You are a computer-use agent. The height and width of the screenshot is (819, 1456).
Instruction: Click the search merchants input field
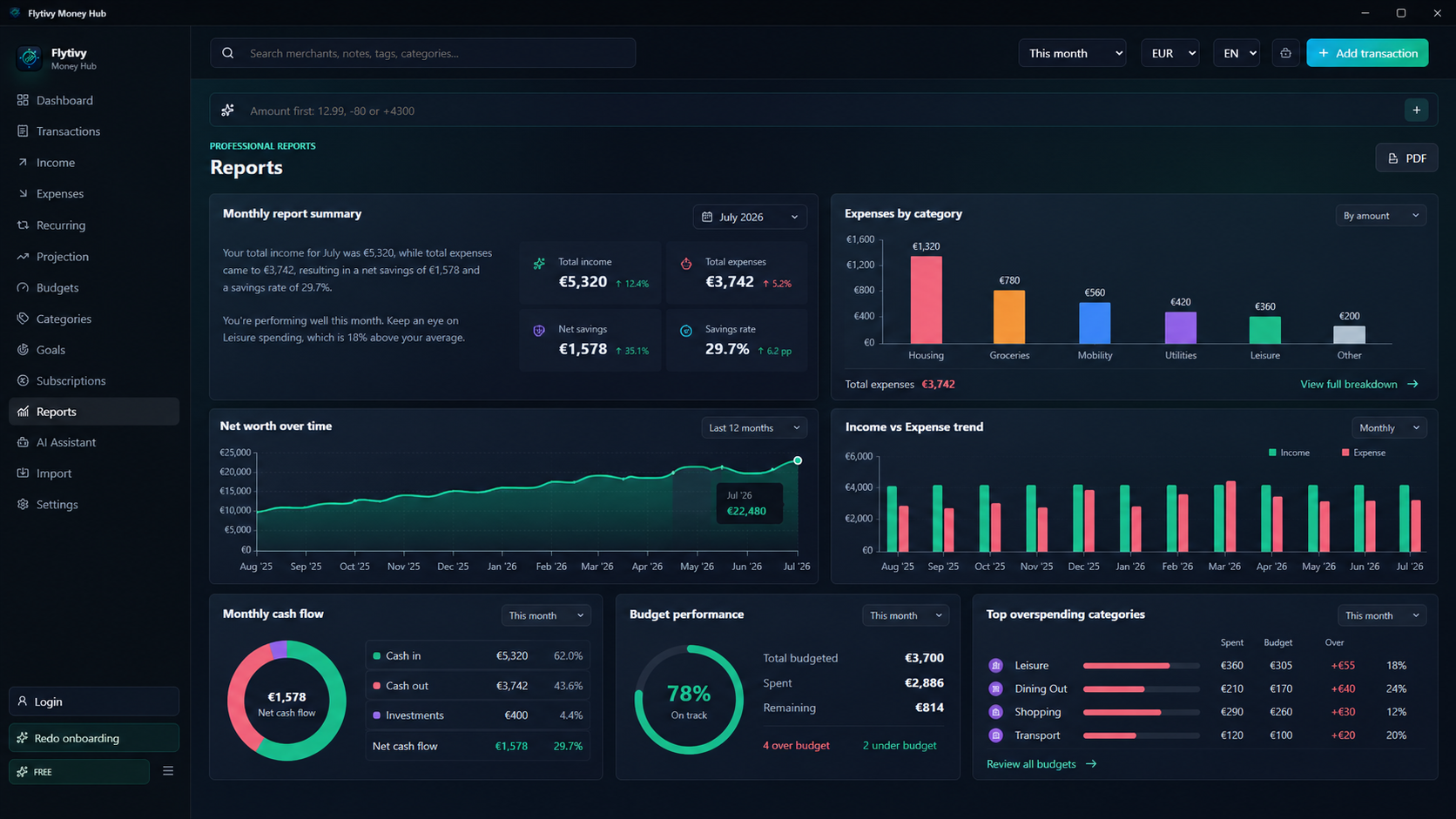[x=422, y=53]
